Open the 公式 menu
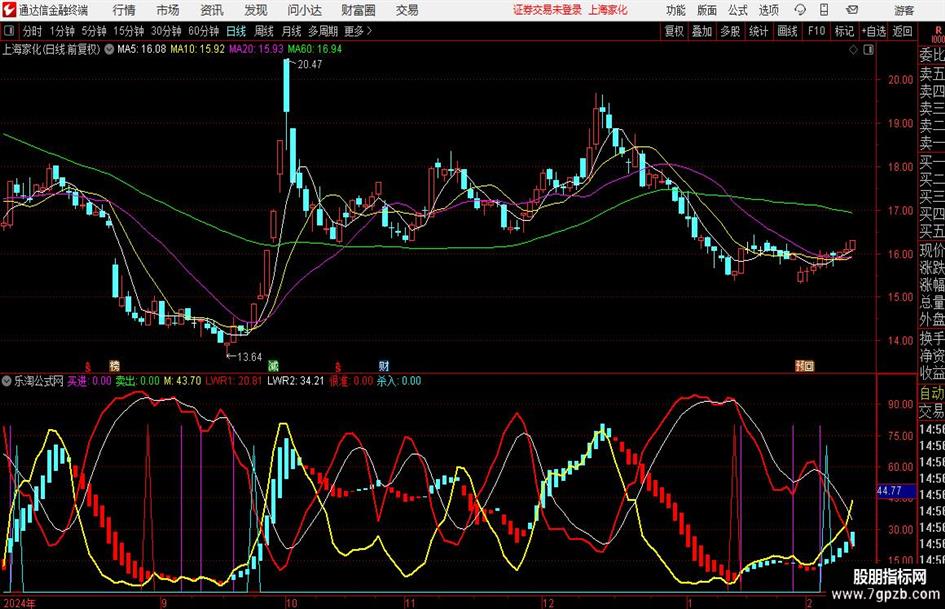This screenshot has width=945, height=609. [738, 10]
